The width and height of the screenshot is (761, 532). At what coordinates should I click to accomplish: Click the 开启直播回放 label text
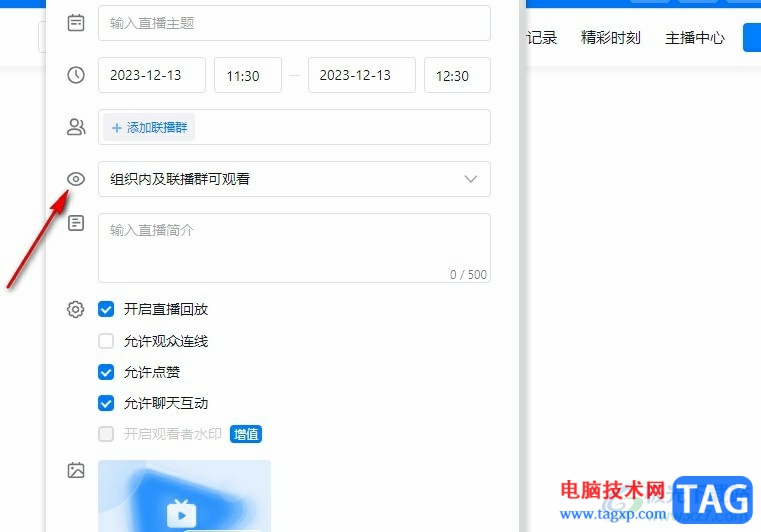tap(166, 309)
